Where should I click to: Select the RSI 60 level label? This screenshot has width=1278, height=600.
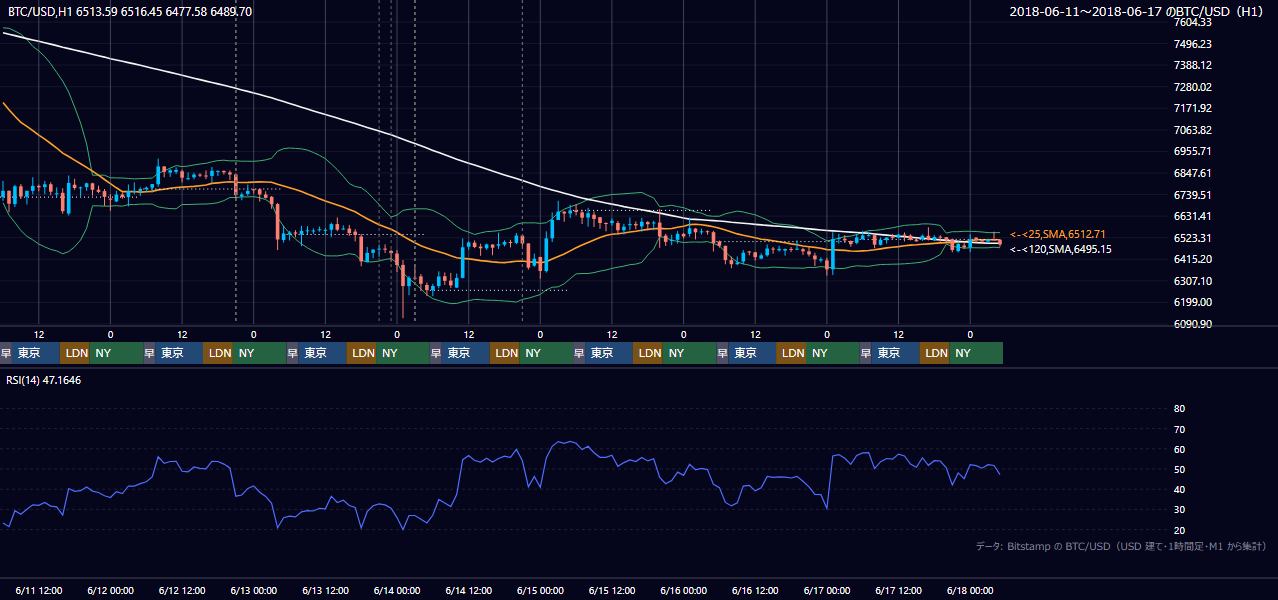pyautogui.click(x=1179, y=449)
